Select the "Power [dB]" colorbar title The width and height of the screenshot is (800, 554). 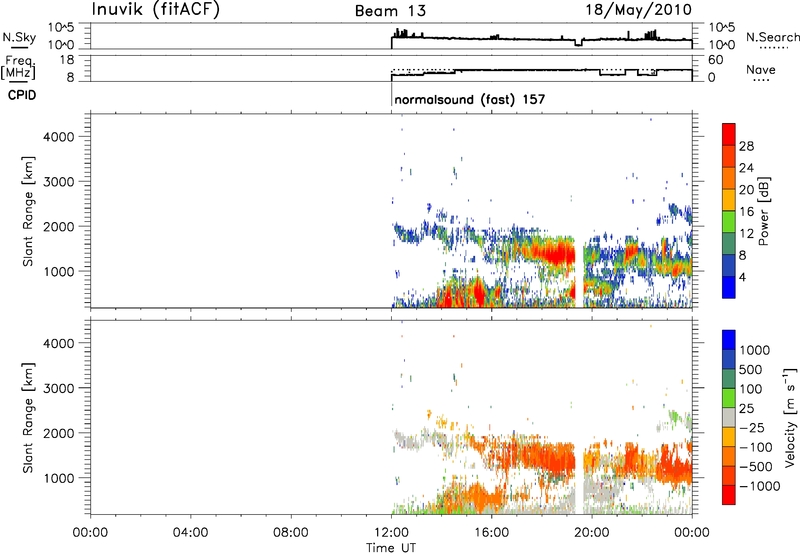point(763,211)
